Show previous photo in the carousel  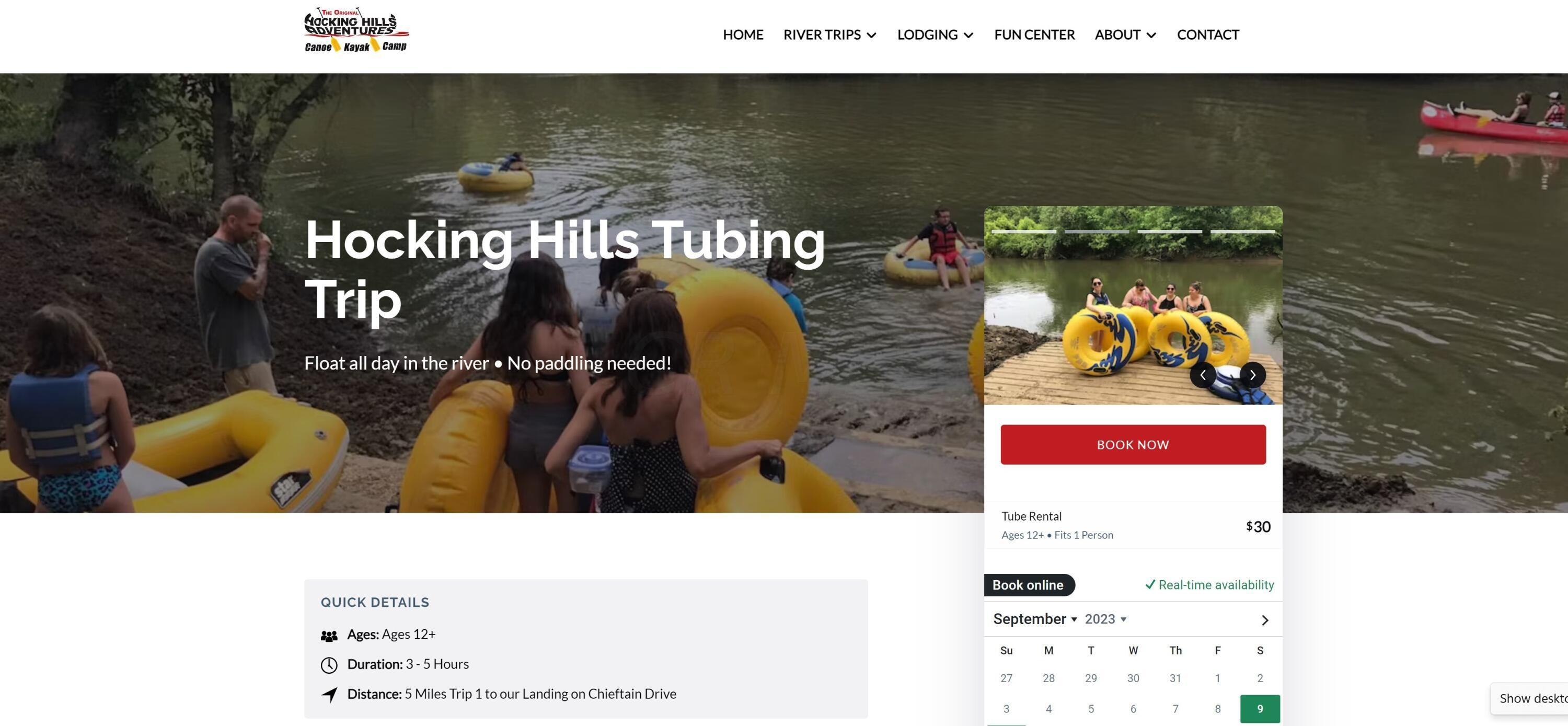[1203, 375]
